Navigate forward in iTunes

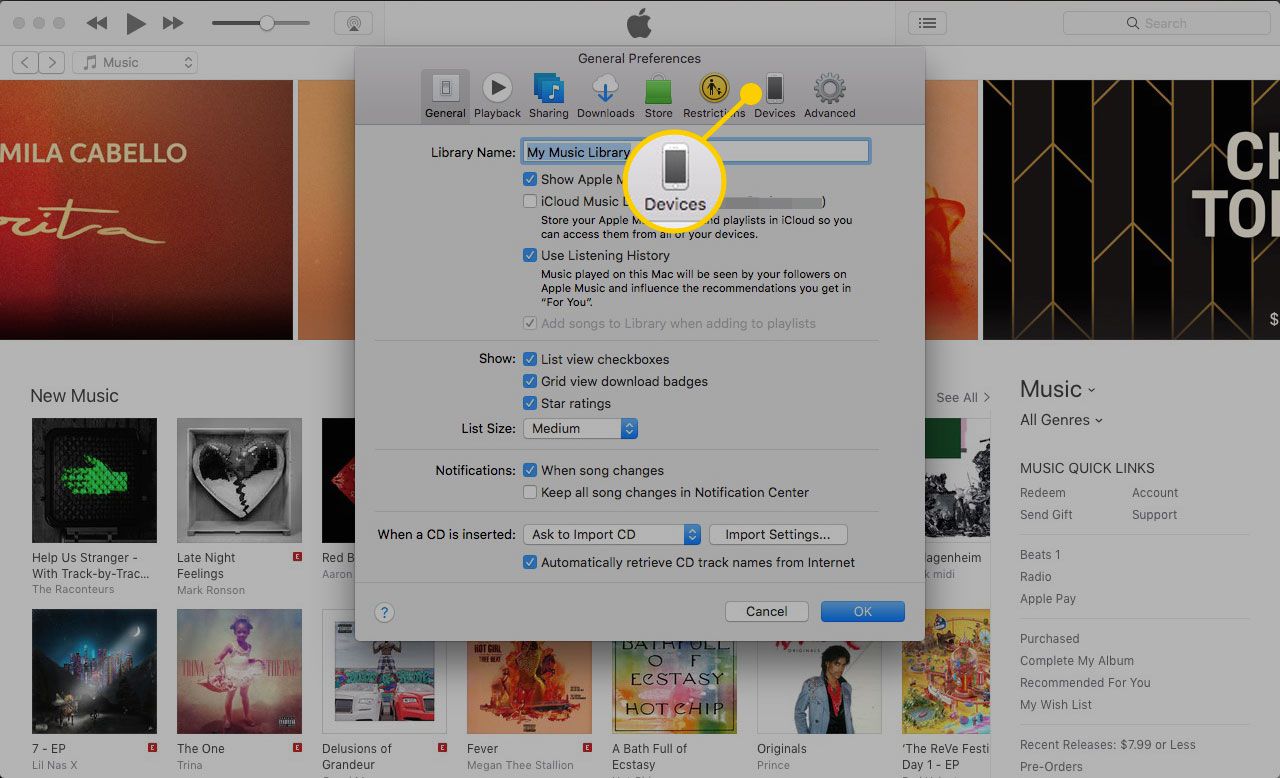pyautogui.click(x=52, y=62)
